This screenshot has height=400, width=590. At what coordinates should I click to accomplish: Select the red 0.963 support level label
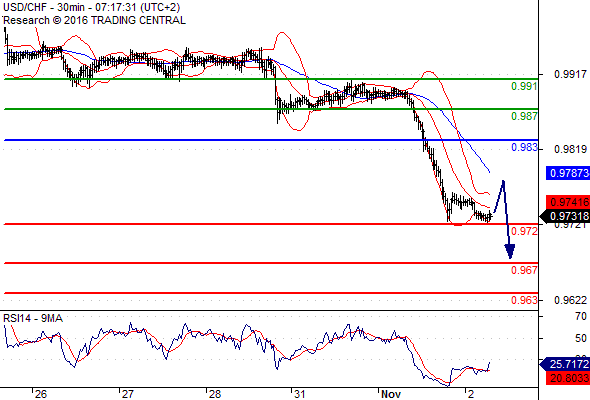point(524,300)
